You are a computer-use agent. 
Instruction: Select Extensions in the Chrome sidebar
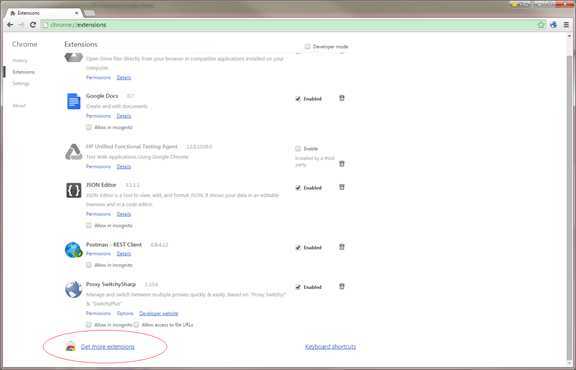point(24,72)
